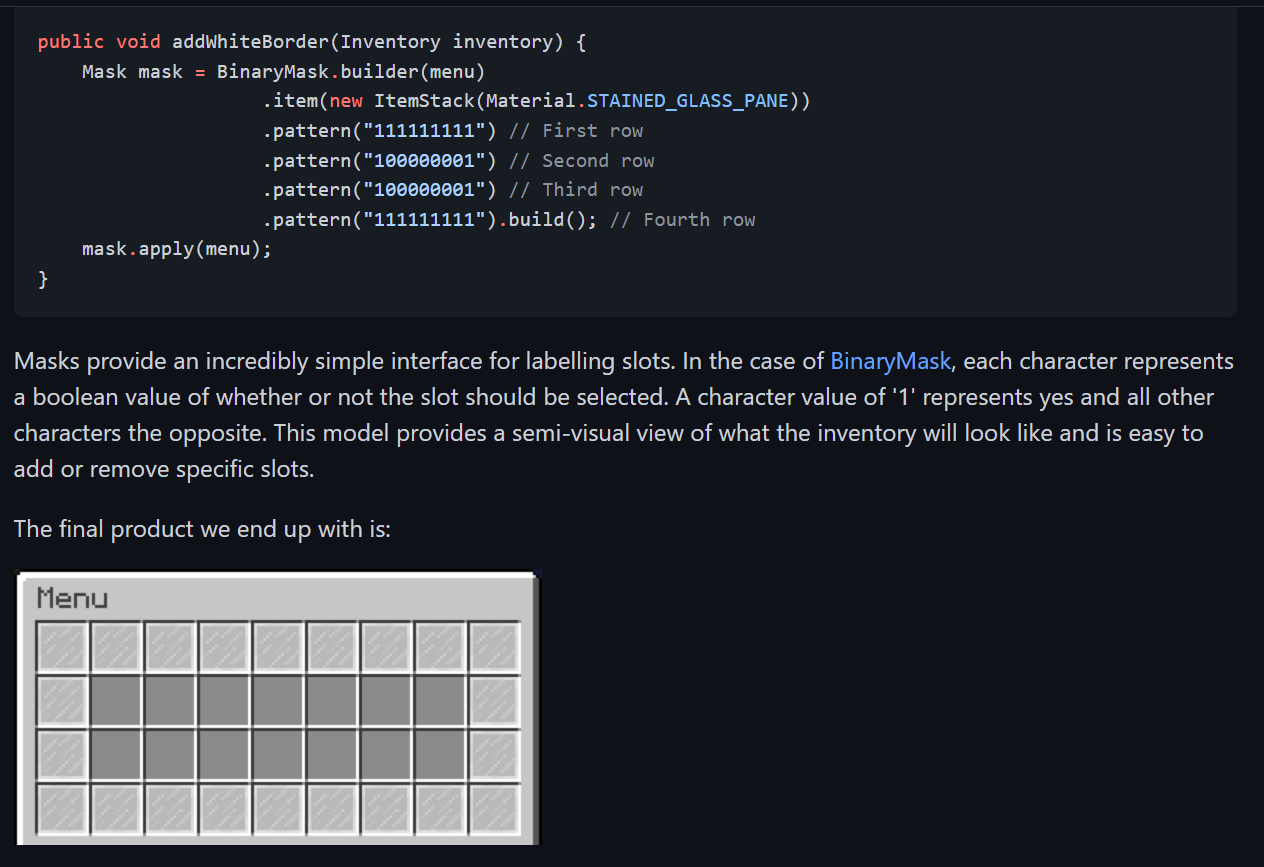Select the third-row right border glass pane
The width and height of the screenshot is (1264, 867).
tap(494, 755)
